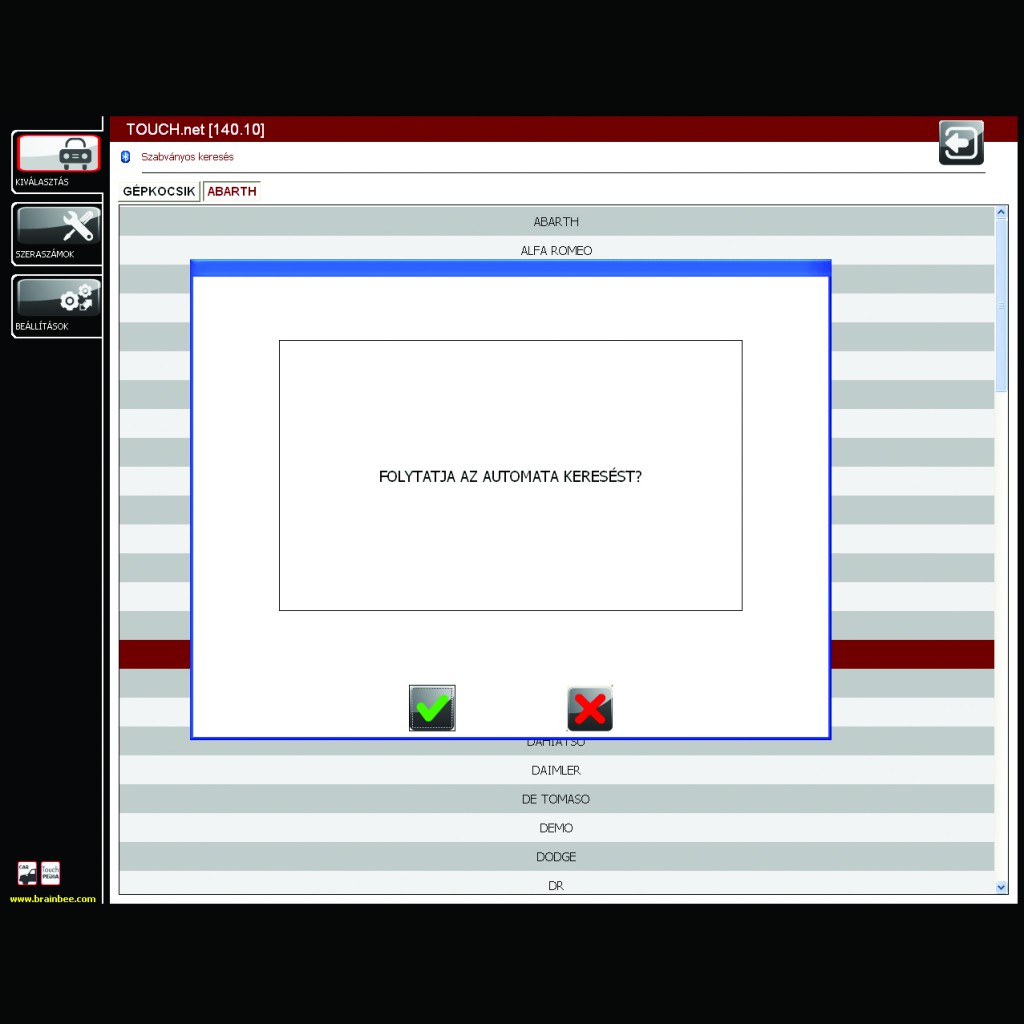Image resolution: width=1024 pixels, height=1024 pixels.
Task: Open the Beállítások settings section
Action: [58, 306]
